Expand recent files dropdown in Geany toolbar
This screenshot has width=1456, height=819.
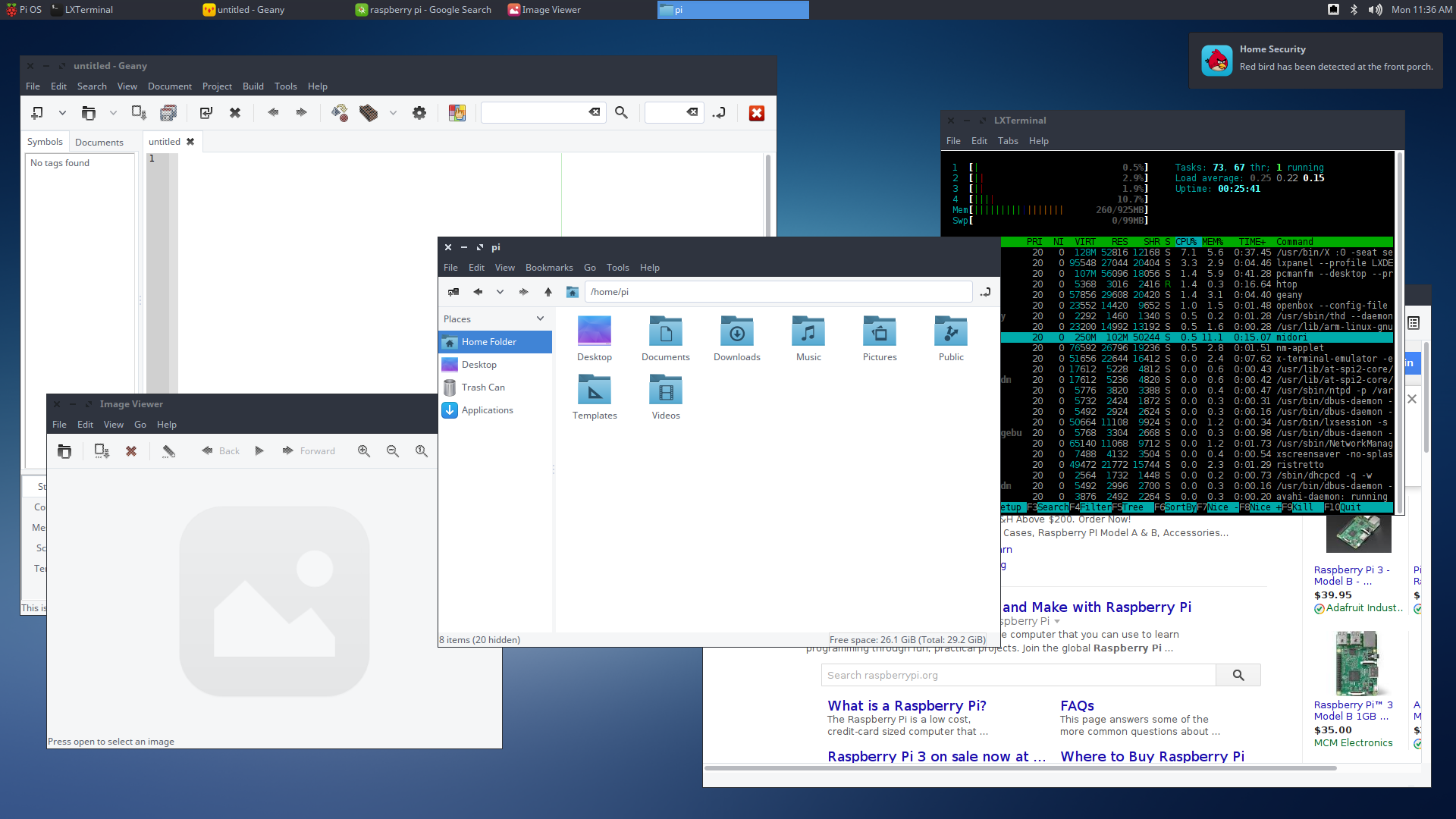tap(113, 113)
